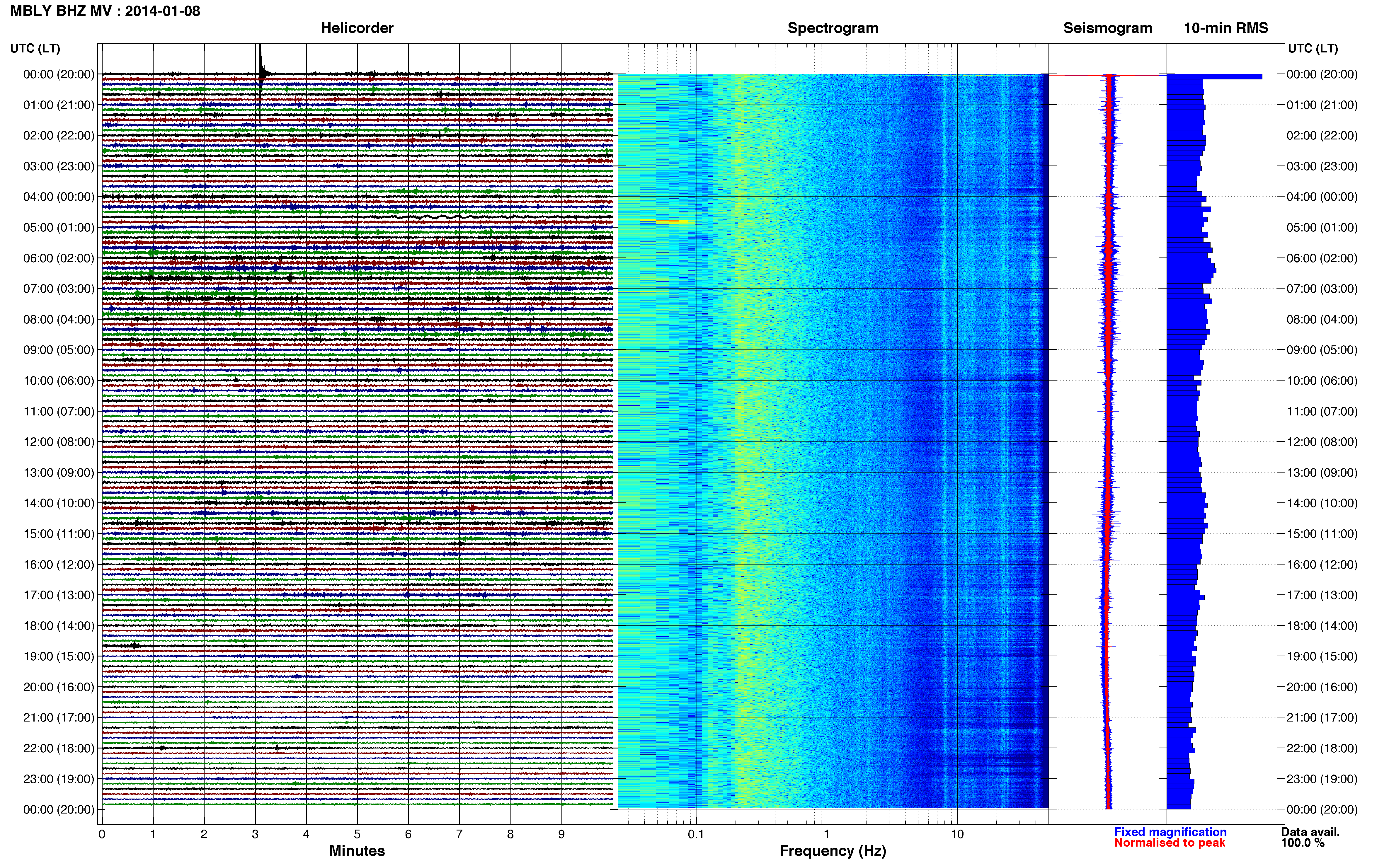Click helicorder time label 03:00 (23:00)
The image size is (1389, 868).
point(59,166)
